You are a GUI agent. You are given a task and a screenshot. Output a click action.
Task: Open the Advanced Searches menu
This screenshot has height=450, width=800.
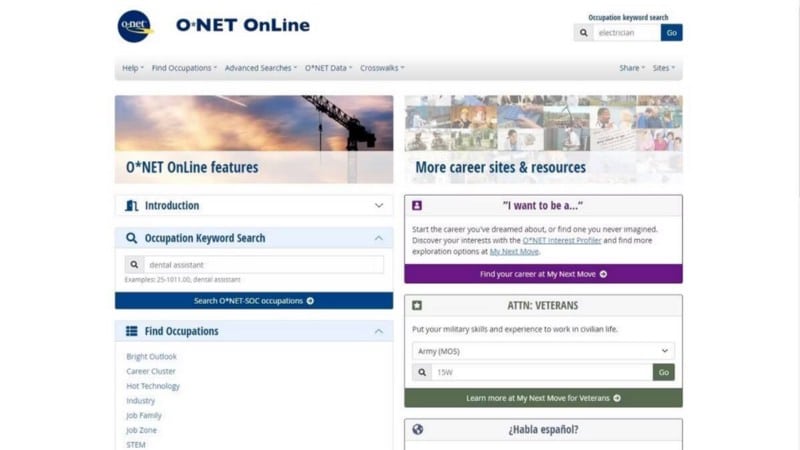pos(261,68)
